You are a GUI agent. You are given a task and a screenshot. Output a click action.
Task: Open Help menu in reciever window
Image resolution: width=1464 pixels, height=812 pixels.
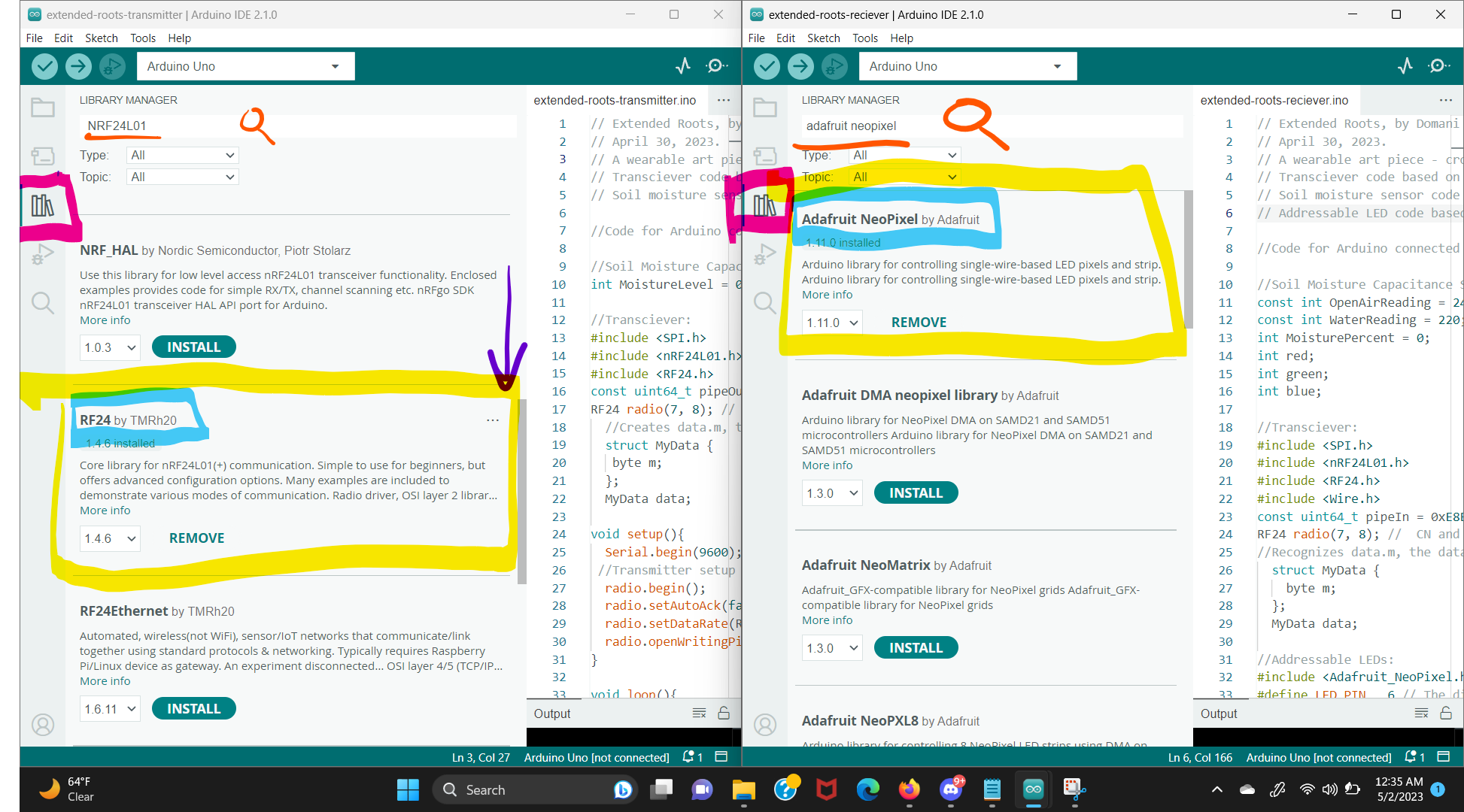tap(901, 38)
